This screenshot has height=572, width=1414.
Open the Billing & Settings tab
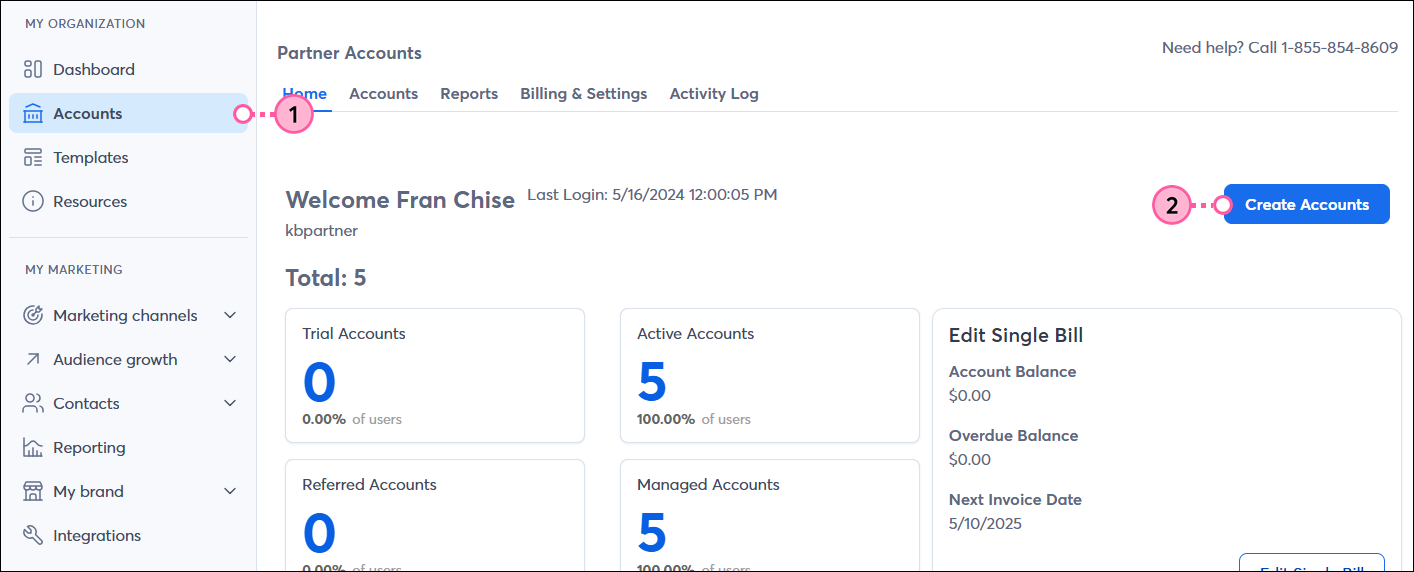[x=583, y=93]
